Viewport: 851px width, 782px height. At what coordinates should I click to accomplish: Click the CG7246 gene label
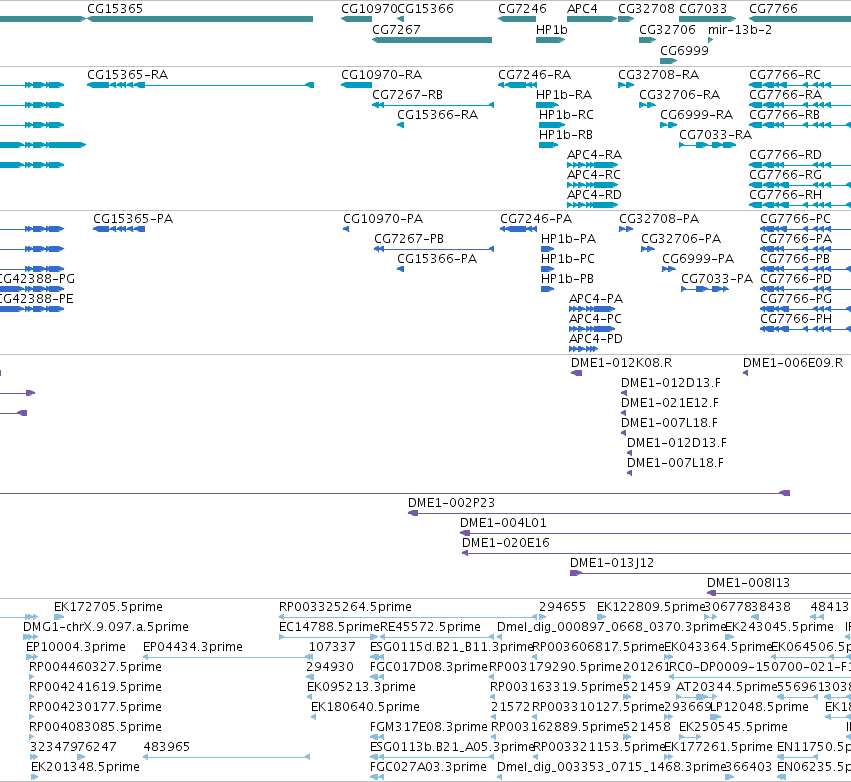[x=522, y=9]
